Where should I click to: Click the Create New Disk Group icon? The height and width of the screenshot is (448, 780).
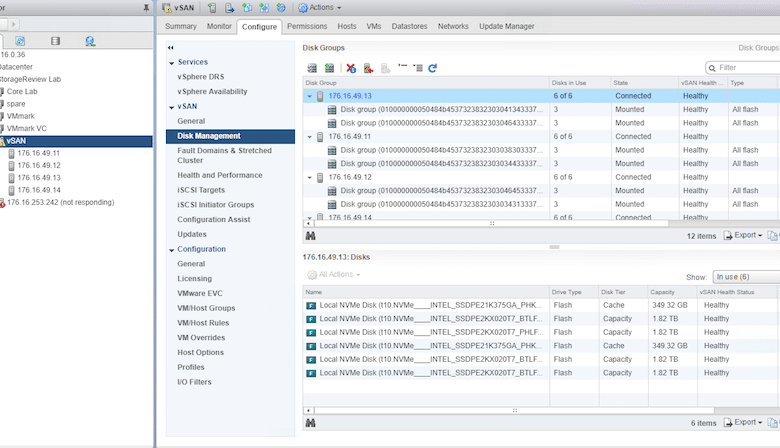[x=329, y=68]
